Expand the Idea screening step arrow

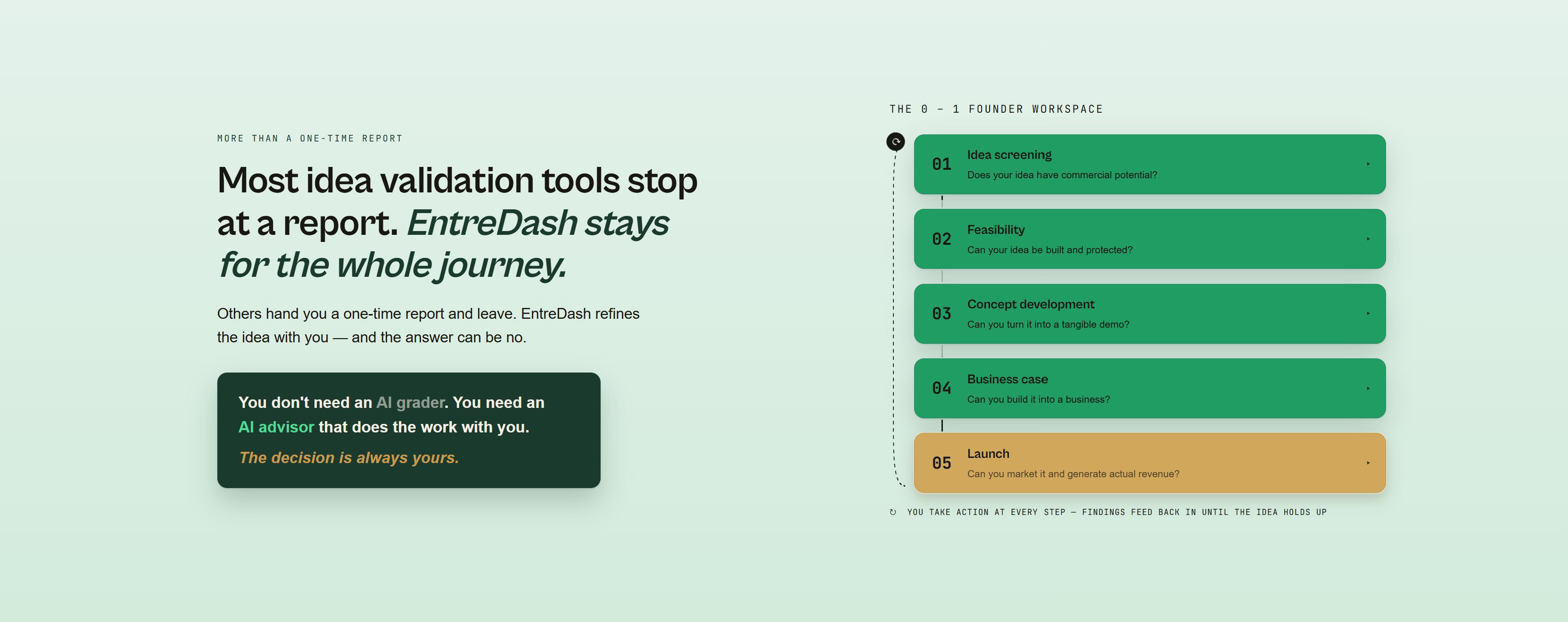[1368, 164]
